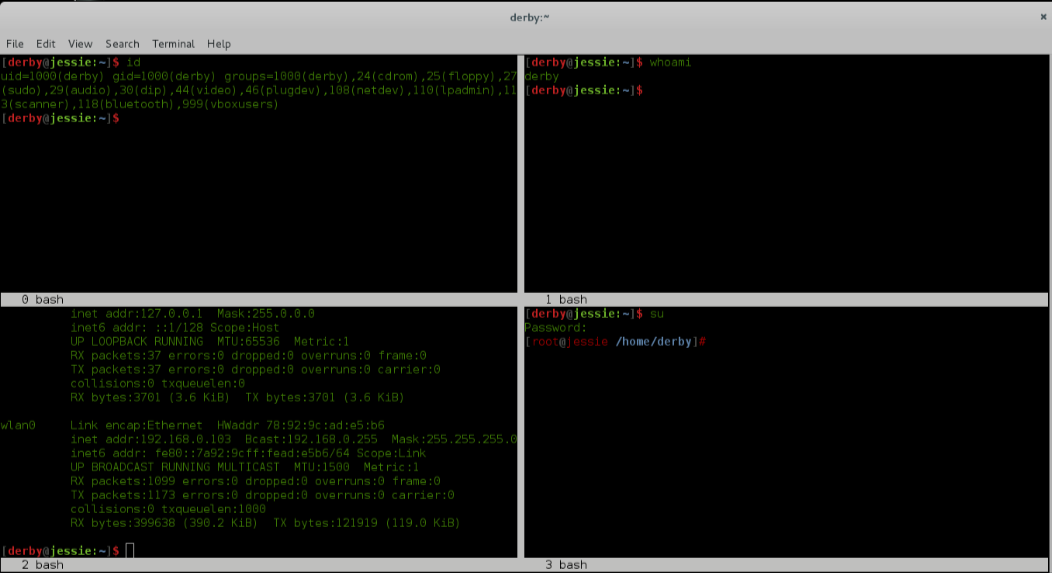The width and height of the screenshot is (1052, 573).
Task: Click the 'Password:' prompt line
Action: pyautogui.click(x=556, y=328)
